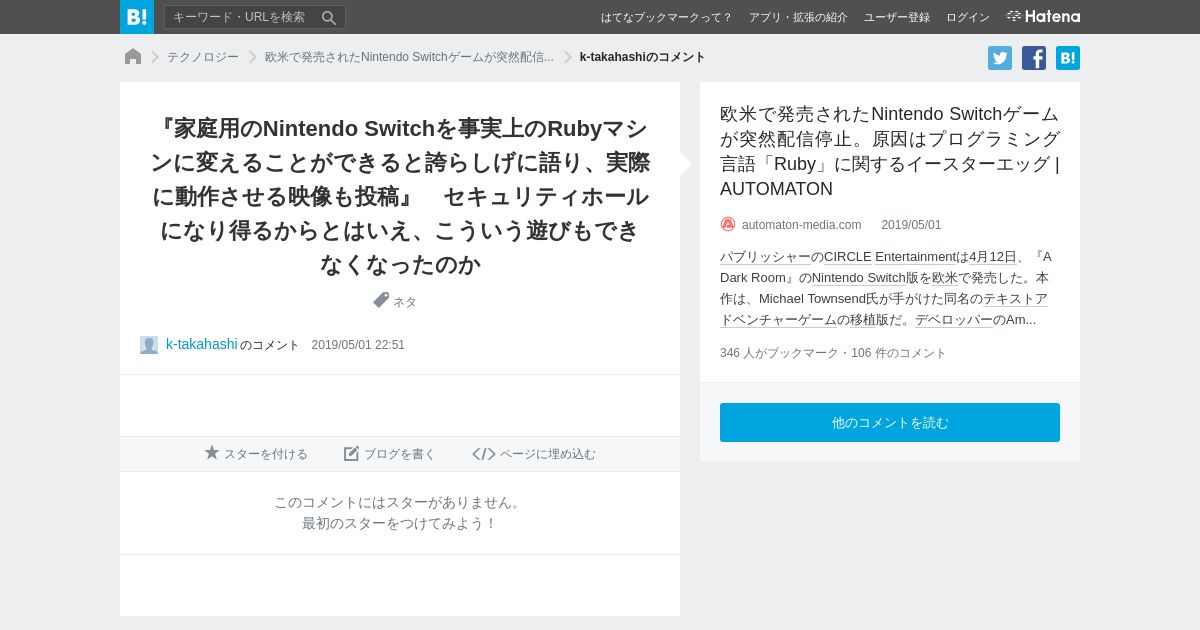
Task: Open k-takahashi user profile link
Action: (202, 344)
